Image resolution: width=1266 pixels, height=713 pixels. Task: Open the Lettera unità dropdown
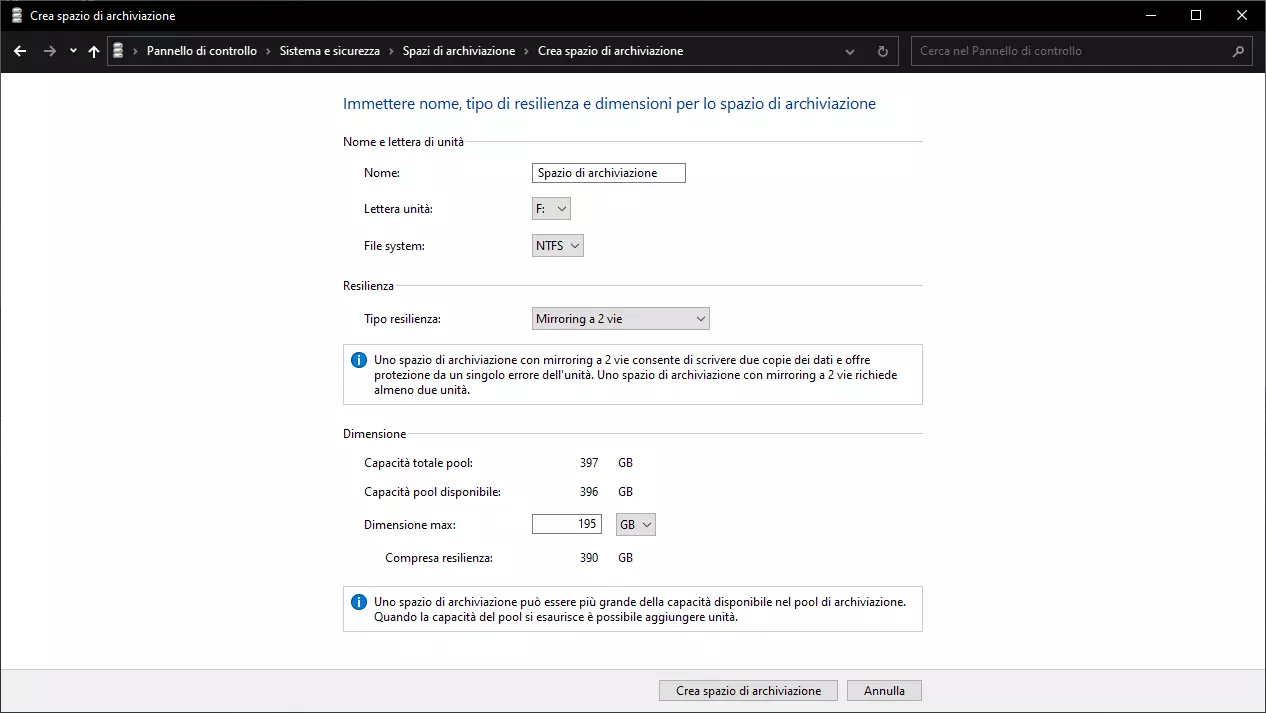click(551, 209)
